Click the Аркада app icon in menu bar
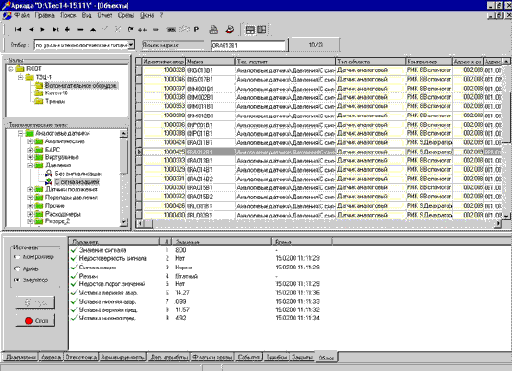The height and width of the screenshot is (371, 512). (x=7, y=15)
